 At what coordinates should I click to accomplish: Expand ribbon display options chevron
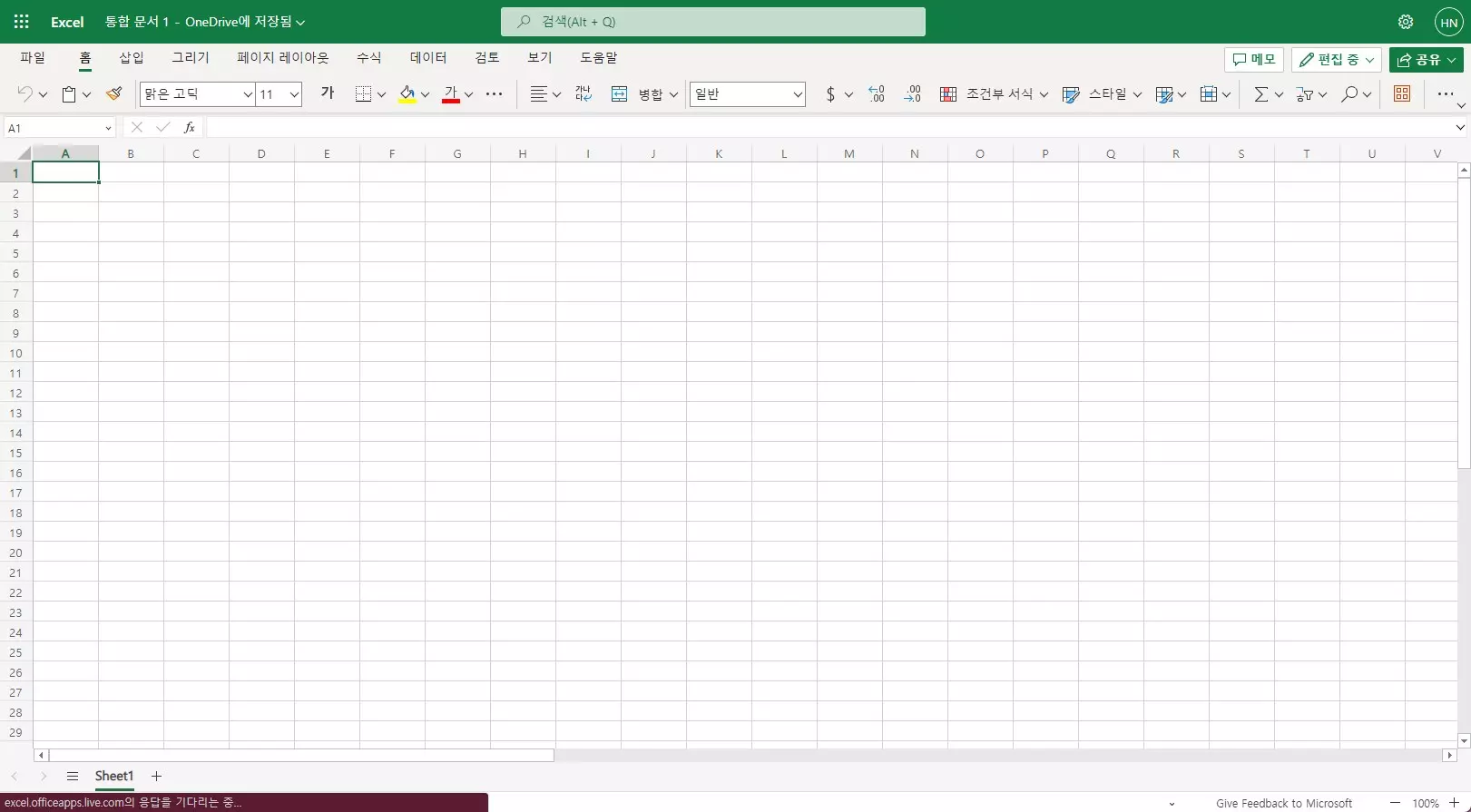(1461, 105)
